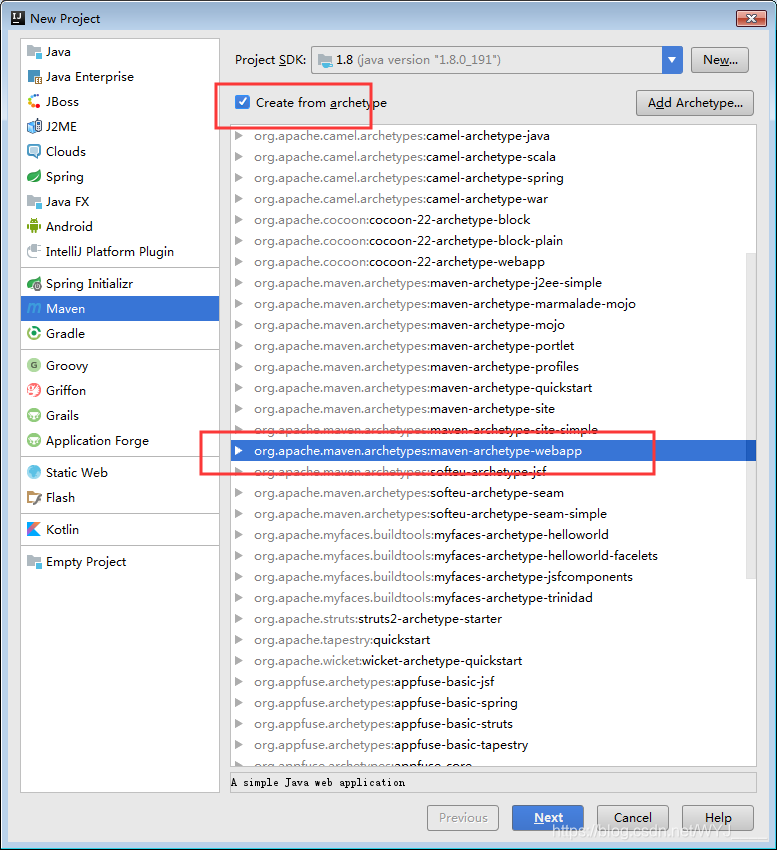Click the Static Web globe icon
The height and width of the screenshot is (850, 777).
coord(34,473)
